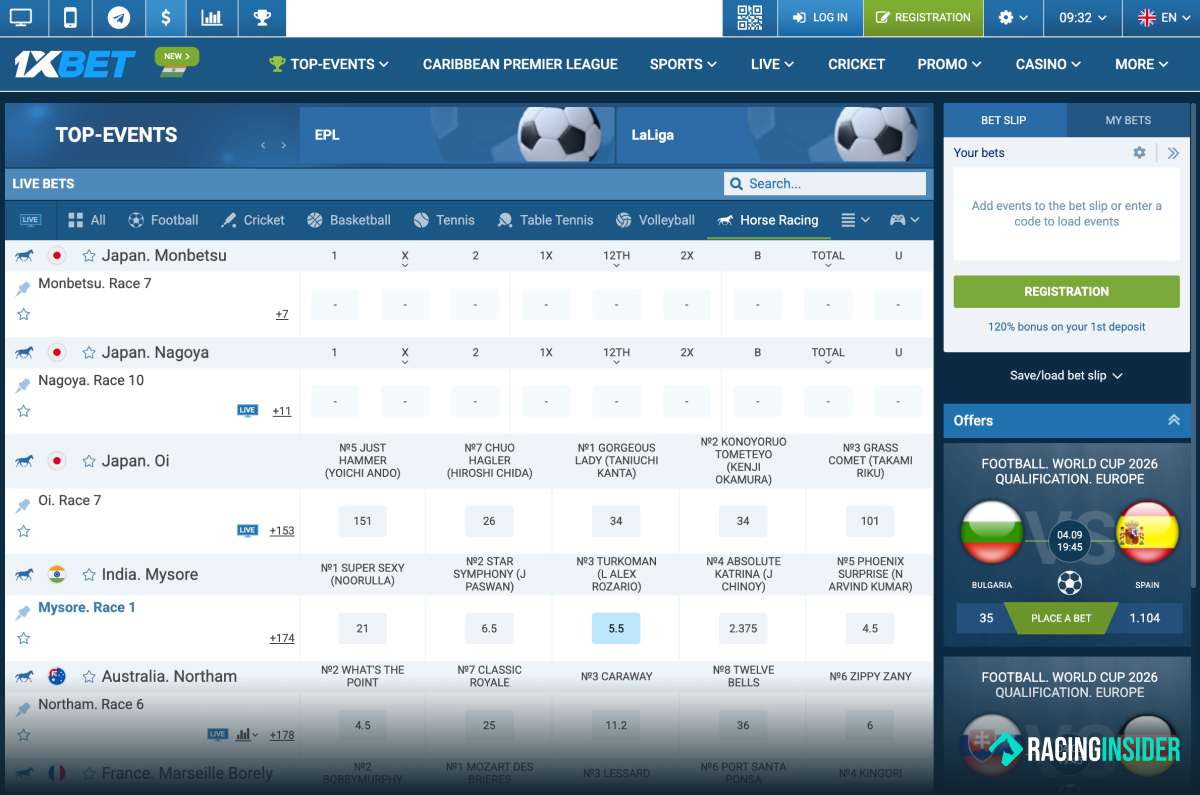
Task: Expand the MORE menu
Action: tap(1142, 64)
